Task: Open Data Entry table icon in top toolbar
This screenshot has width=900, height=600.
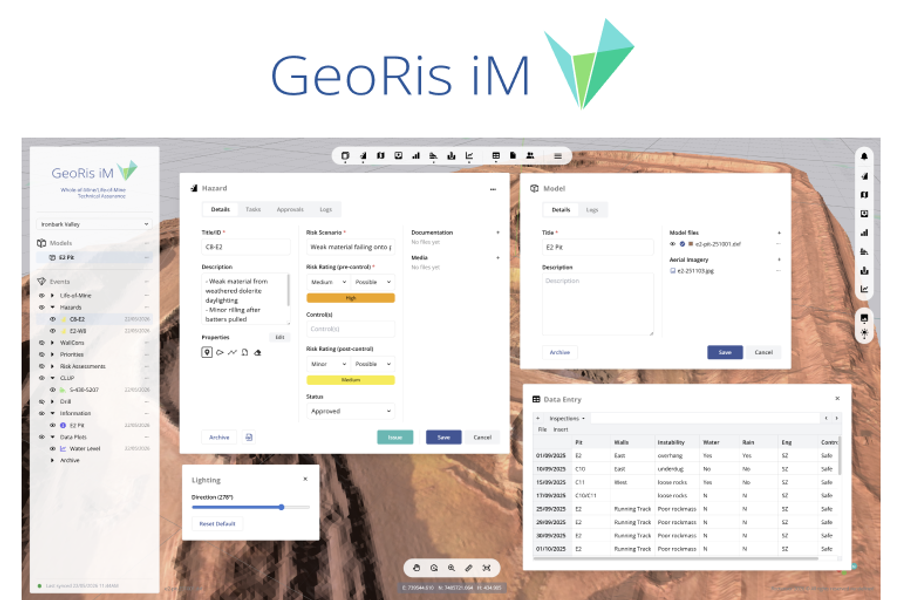Action: 496,156
